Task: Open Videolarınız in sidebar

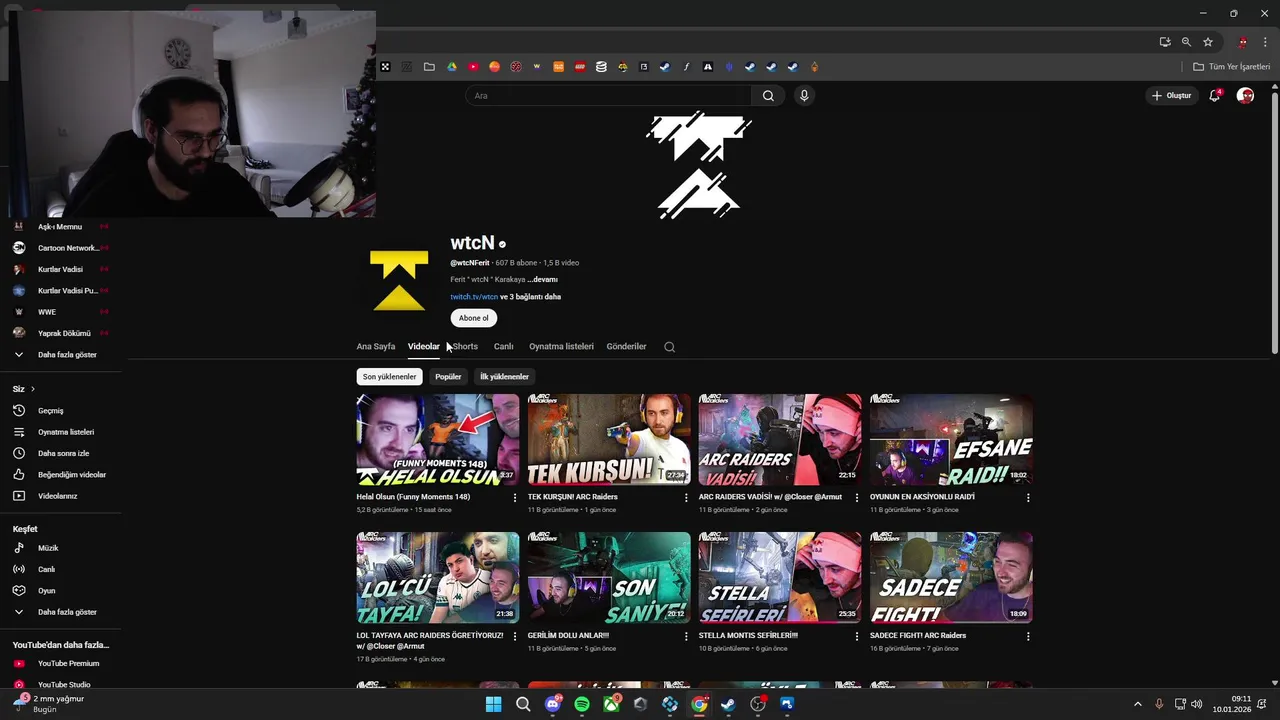Action: 60,496
